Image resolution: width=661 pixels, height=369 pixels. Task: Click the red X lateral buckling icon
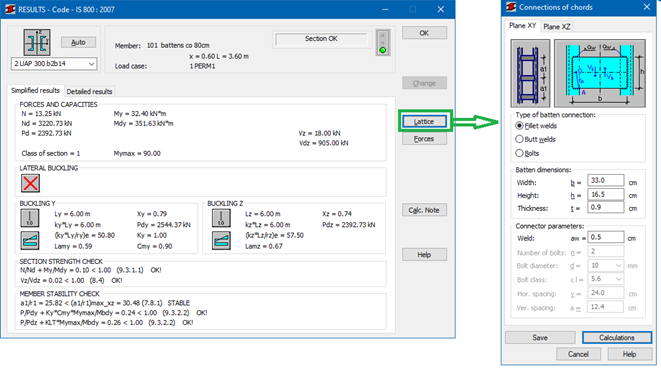coord(30,183)
